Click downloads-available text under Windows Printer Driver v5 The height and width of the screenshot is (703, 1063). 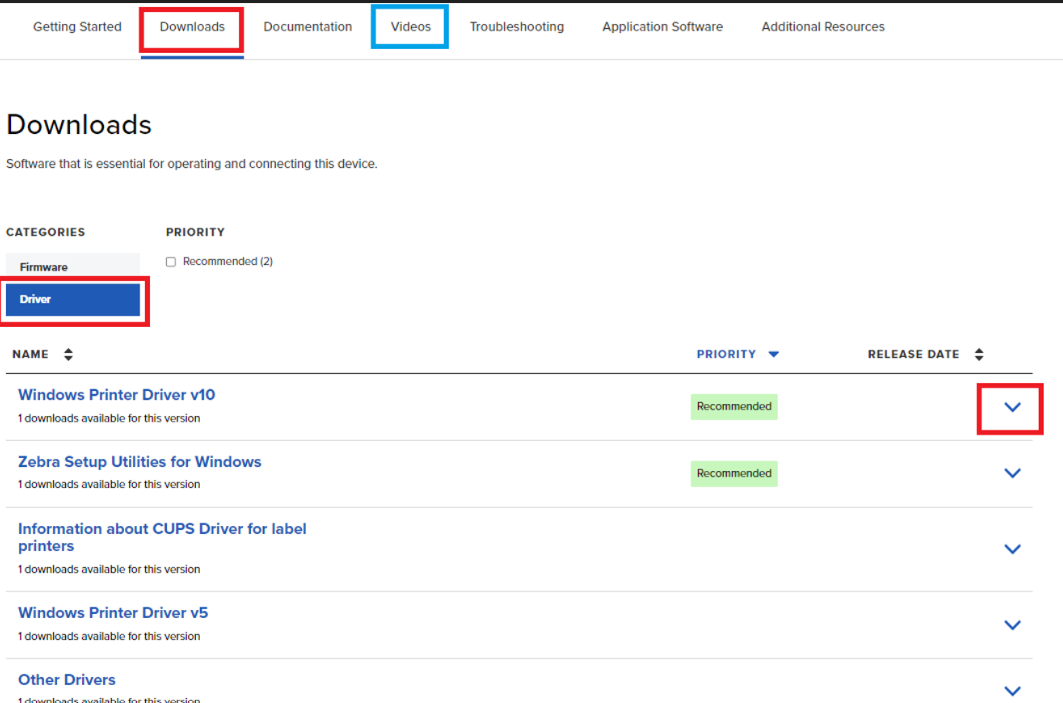pyautogui.click(x=109, y=636)
